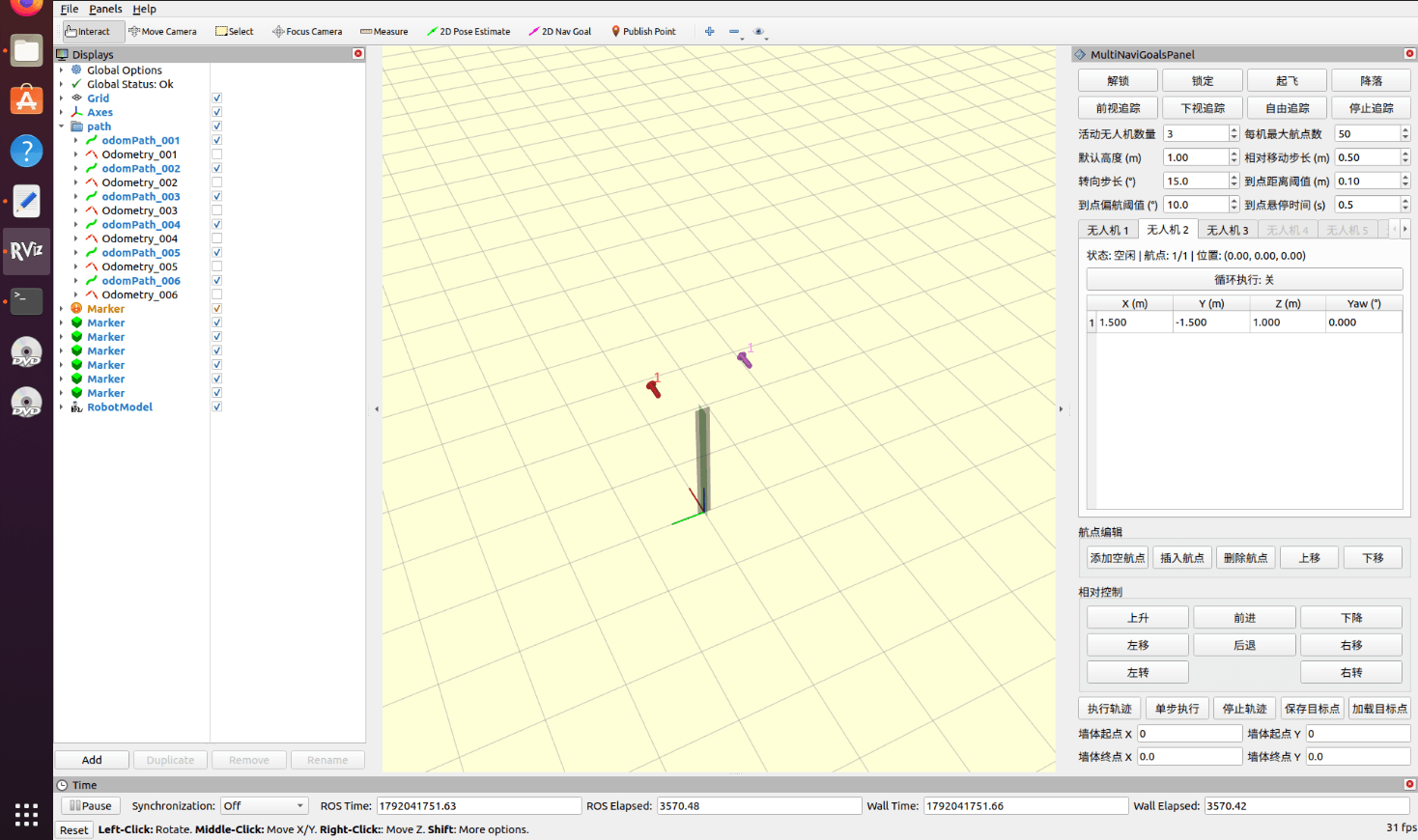Open the Terminal from the dock
The height and width of the screenshot is (840, 1418).
26,300
